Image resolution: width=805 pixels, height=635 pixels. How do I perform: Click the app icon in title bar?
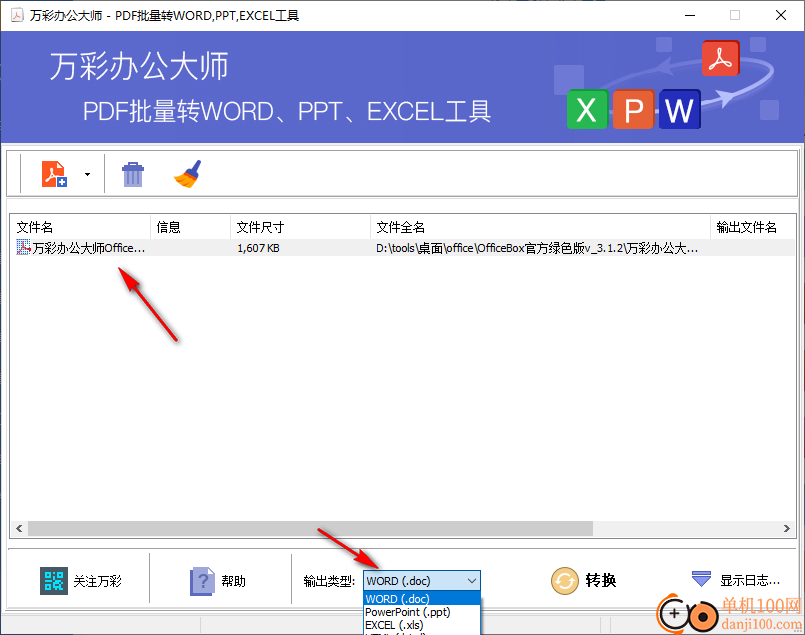17,15
